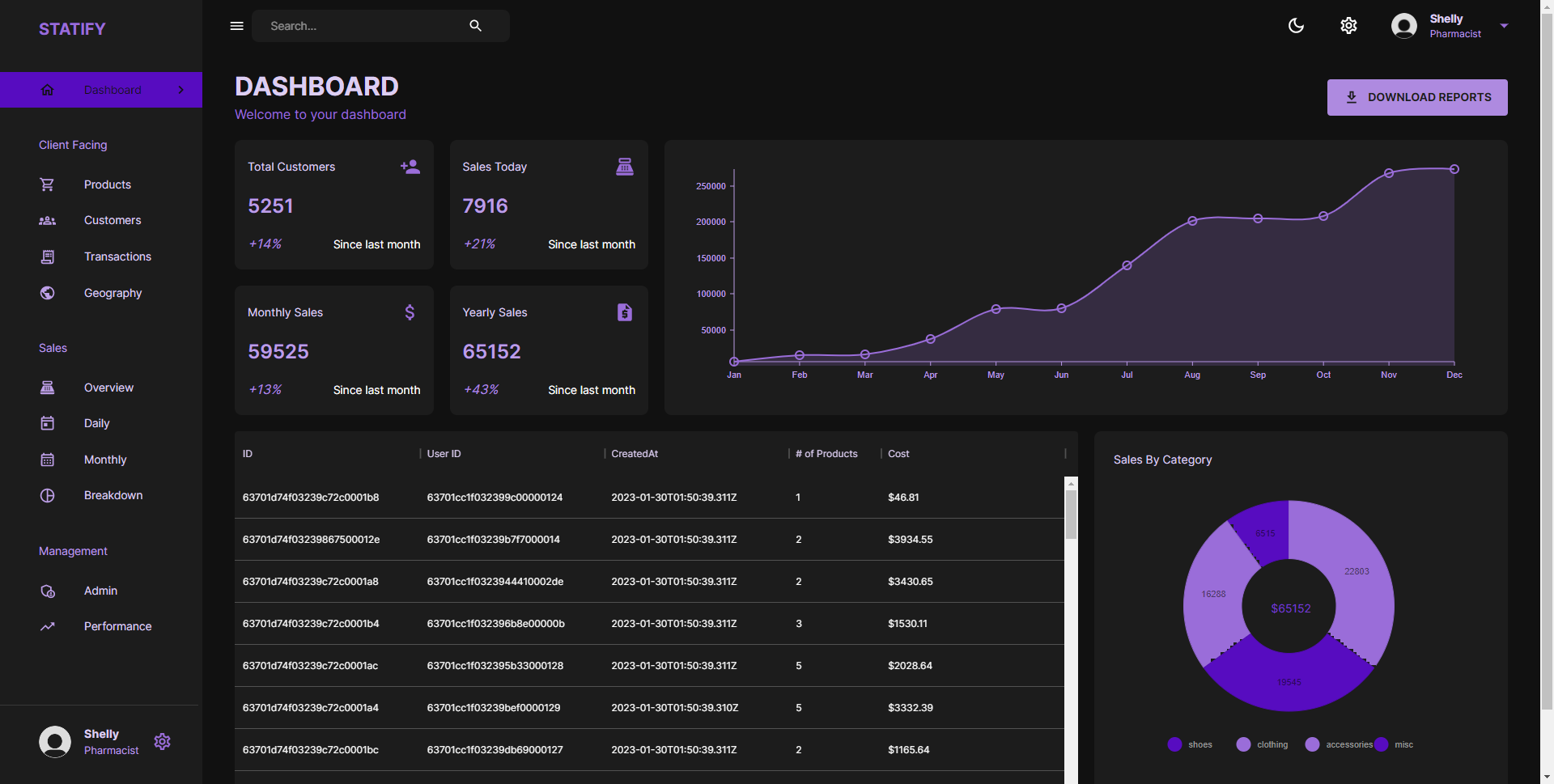Expand the user profile dropdown for Shelly
The image size is (1554, 784).
pos(1505,25)
